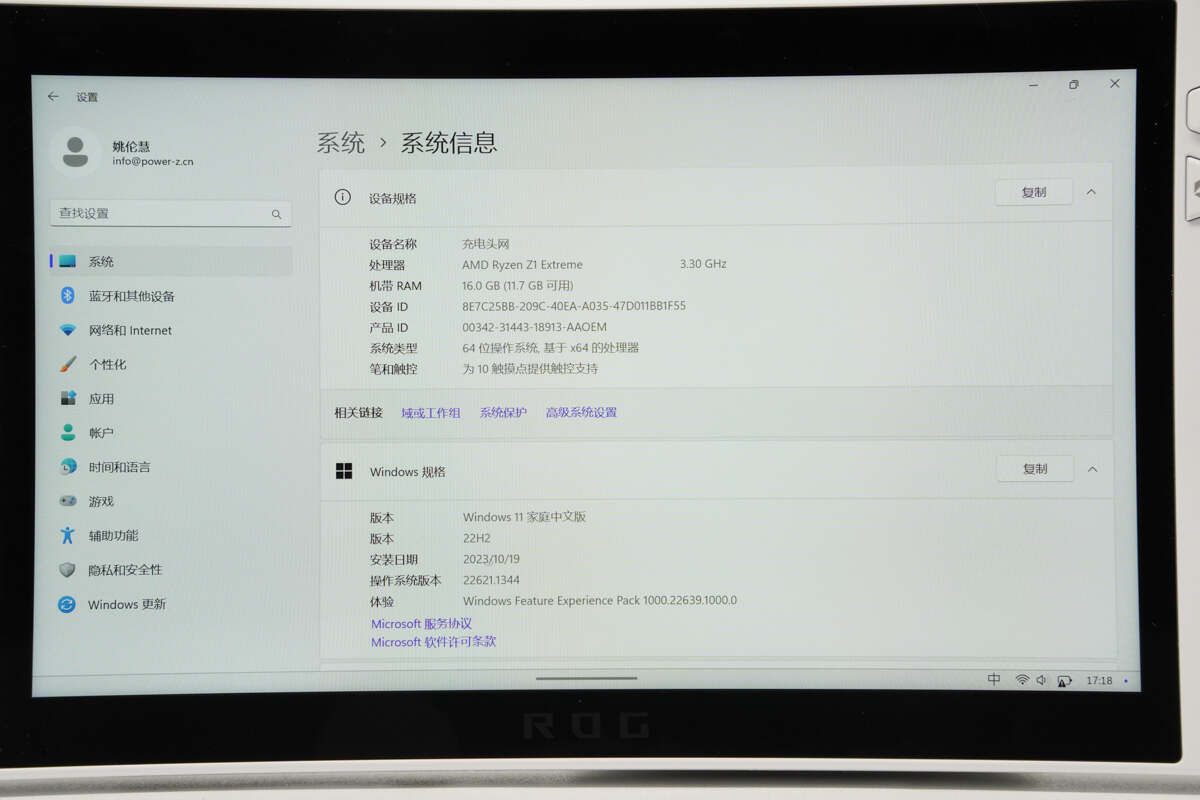Select the Accessibility figure icon

click(x=68, y=535)
